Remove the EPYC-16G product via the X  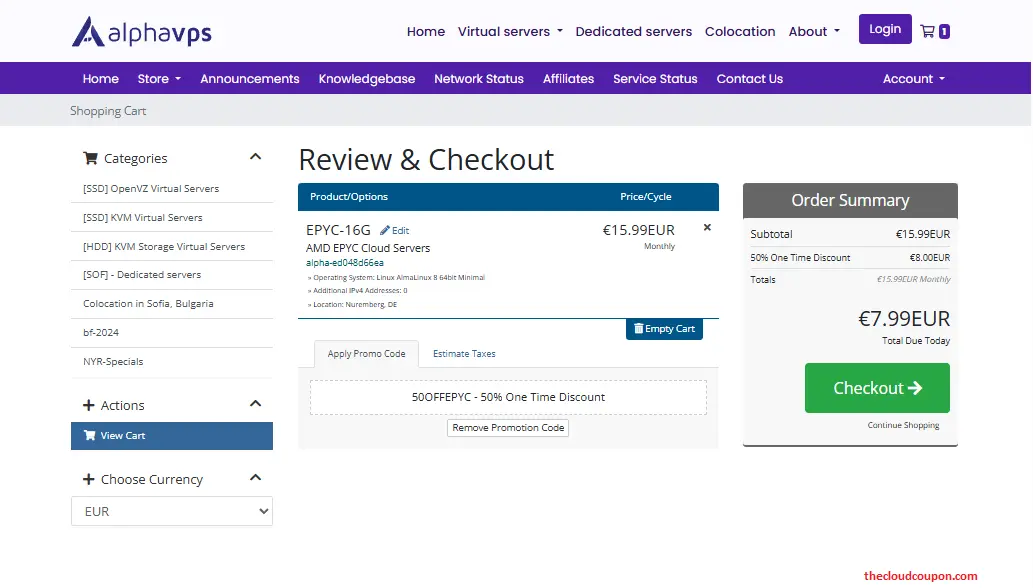tap(707, 227)
